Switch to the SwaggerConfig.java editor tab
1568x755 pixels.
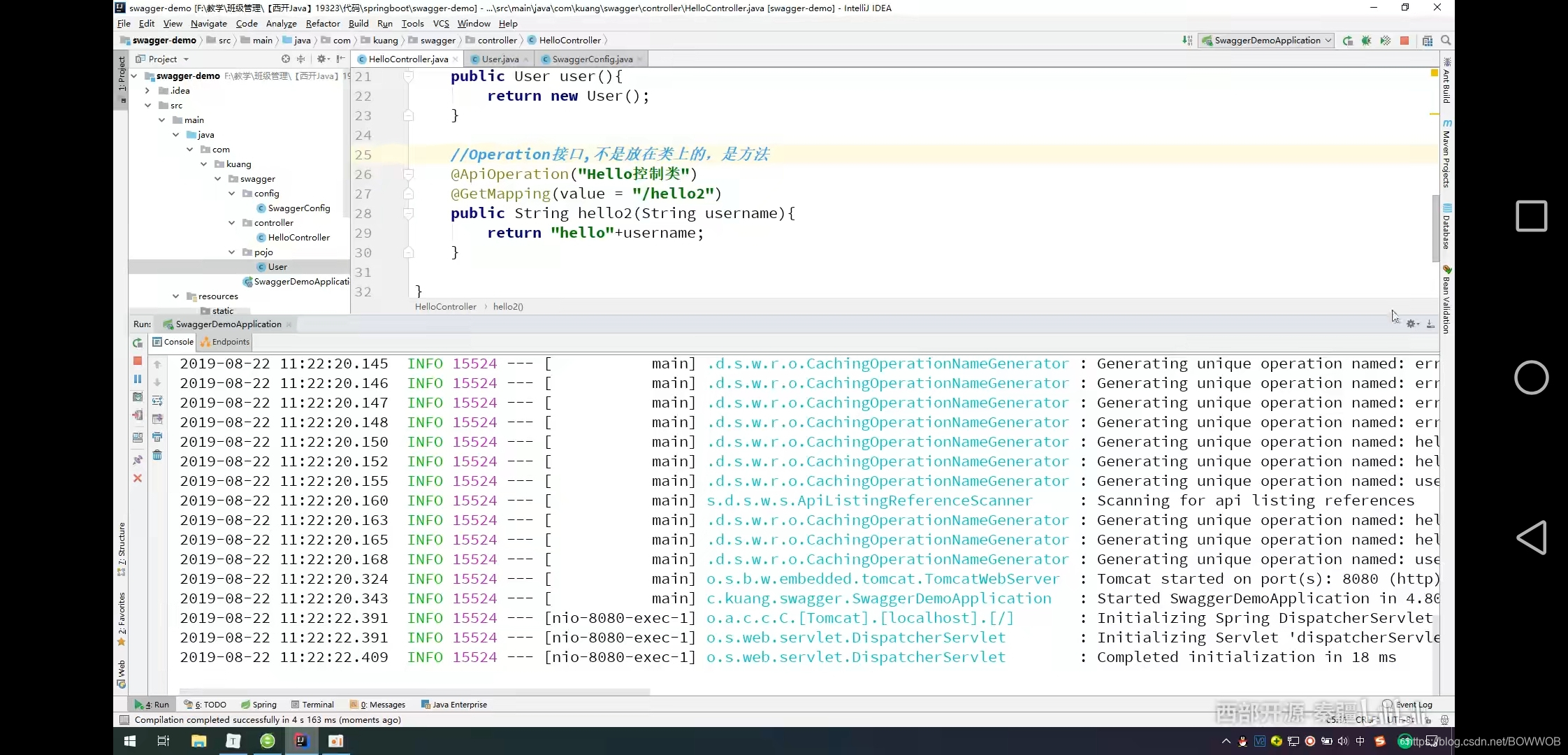click(x=591, y=59)
